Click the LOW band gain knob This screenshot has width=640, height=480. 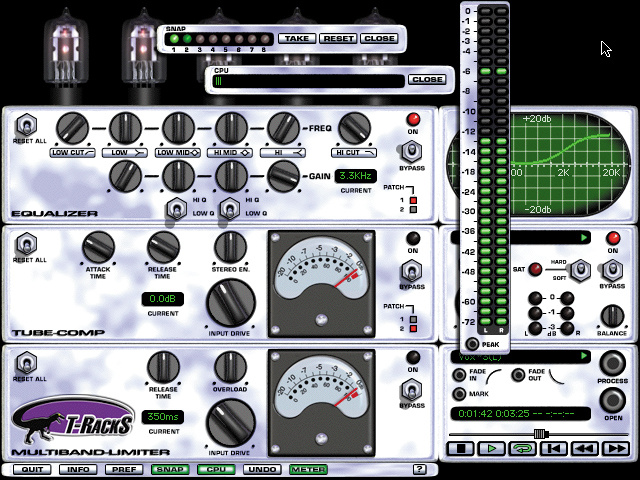coord(125,176)
